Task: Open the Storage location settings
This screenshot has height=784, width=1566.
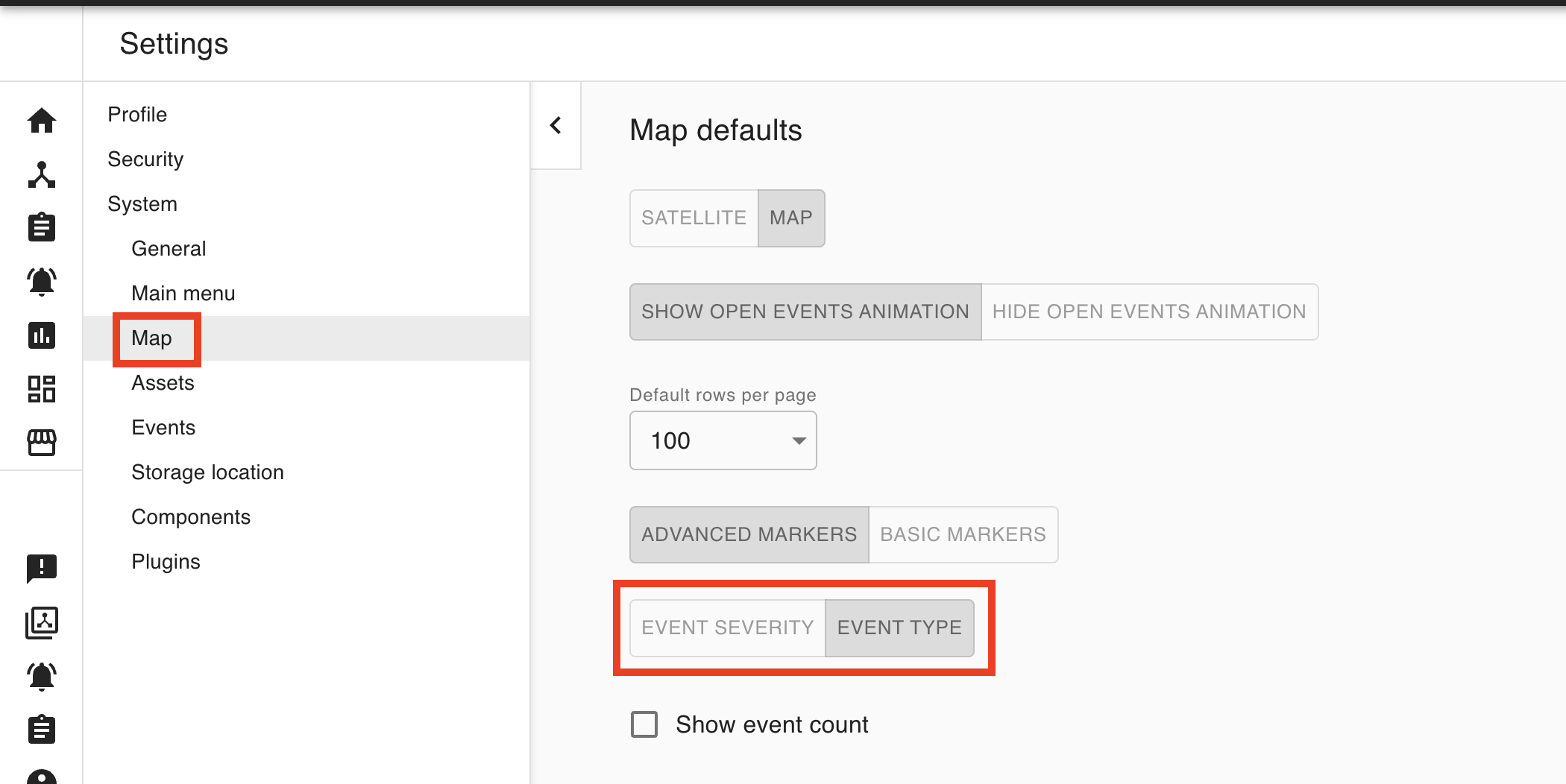Action: pyautogui.click(x=207, y=472)
